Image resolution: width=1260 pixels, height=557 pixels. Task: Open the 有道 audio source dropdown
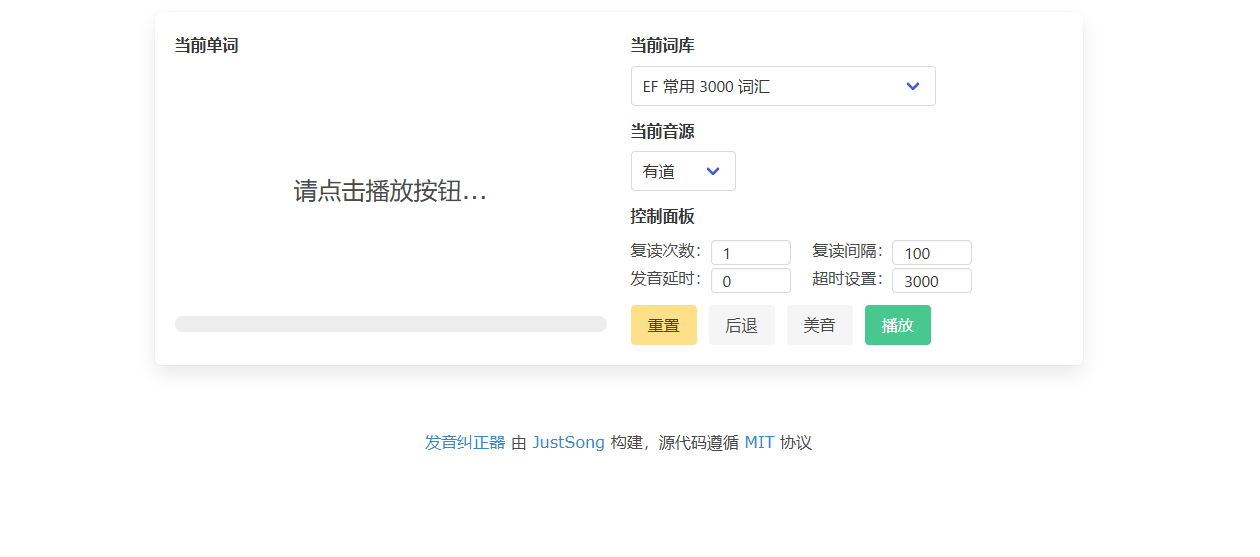point(671,171)
